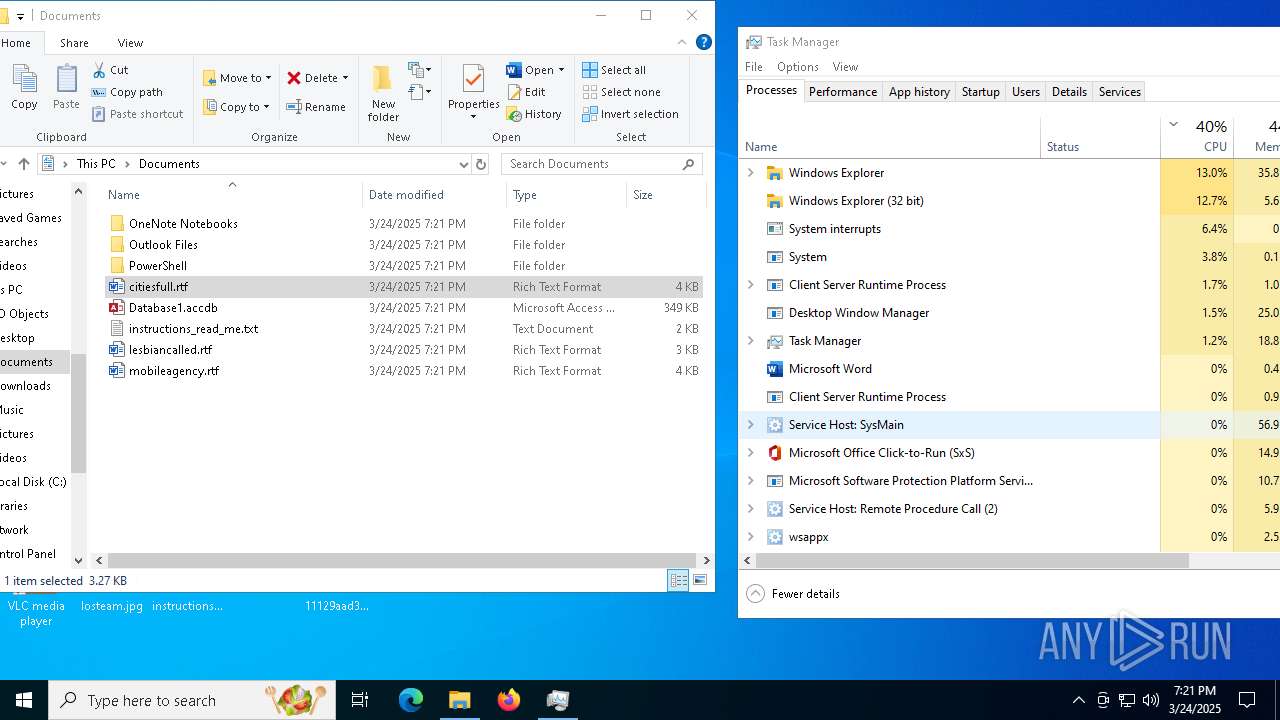Open the Delete dropdown arrow
Image resolution: width=1280 pixels, height=720 pixels.
tap(345, 78)
